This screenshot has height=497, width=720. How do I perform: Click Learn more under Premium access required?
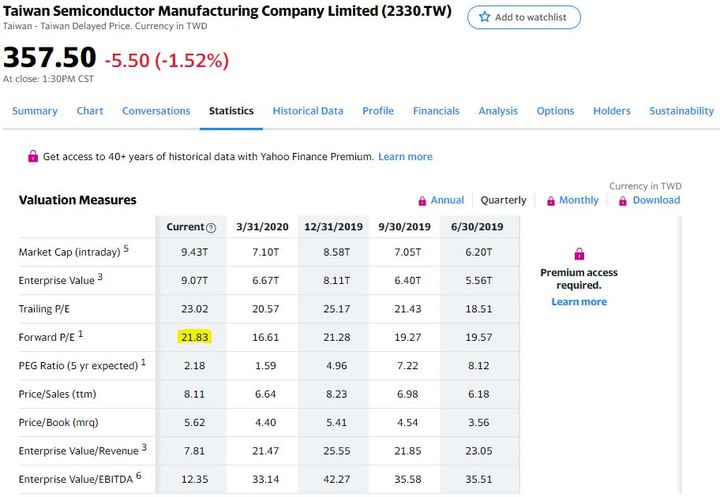pyautogui.click(x=579, y=302)
